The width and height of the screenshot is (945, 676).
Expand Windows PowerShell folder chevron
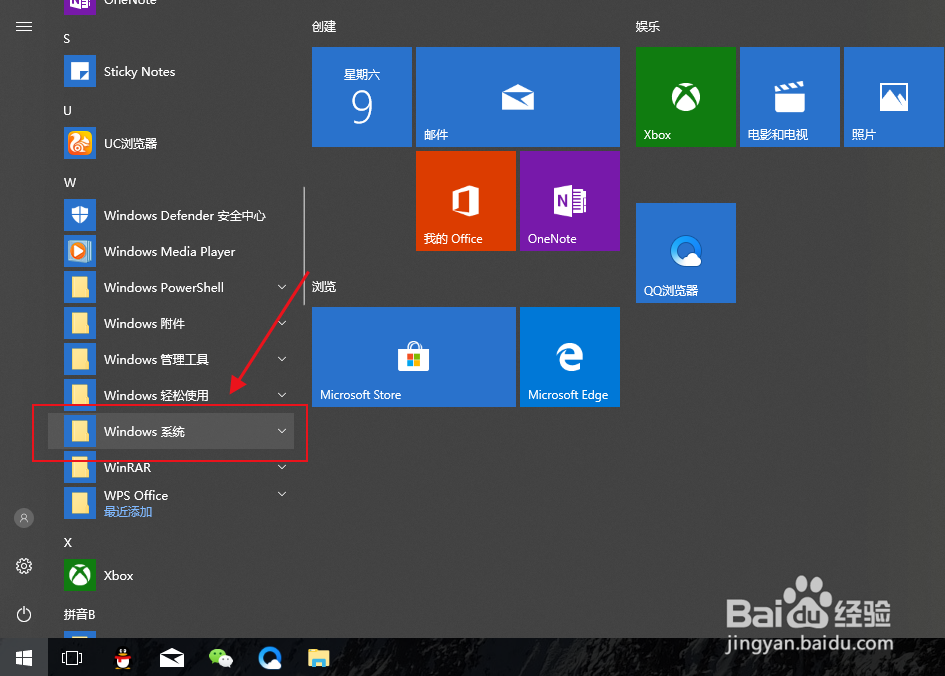pos(281,287)
